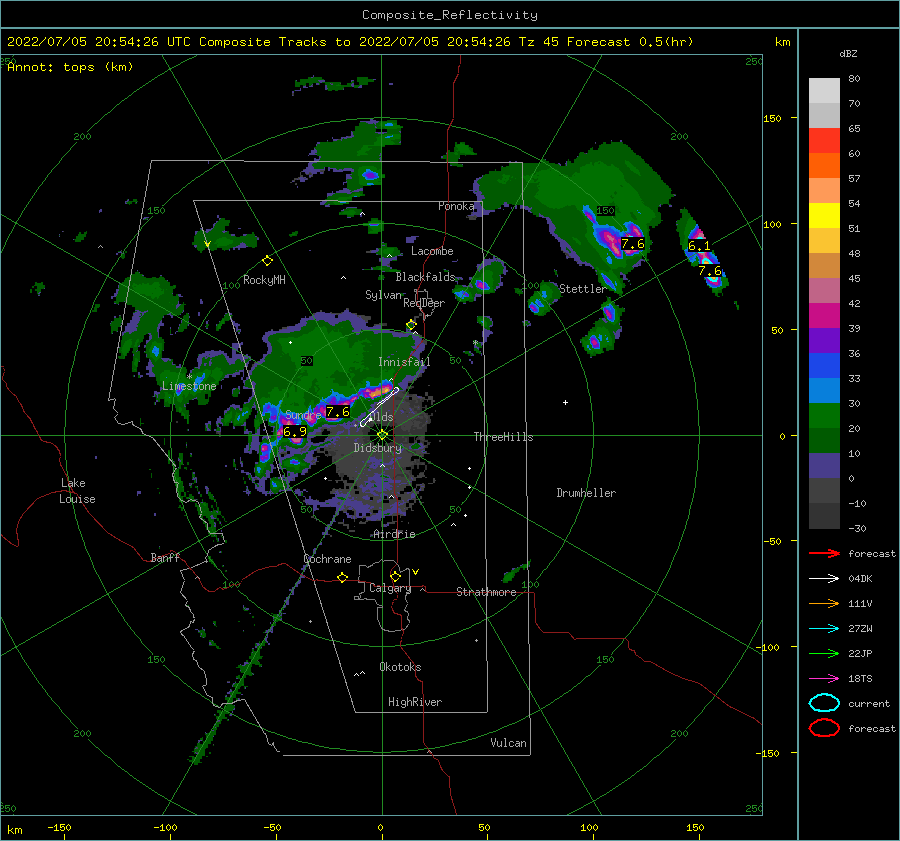The image size is (900, 841).
Task: Click the yellow diamond marker below RedDeer
Action: 411,325
